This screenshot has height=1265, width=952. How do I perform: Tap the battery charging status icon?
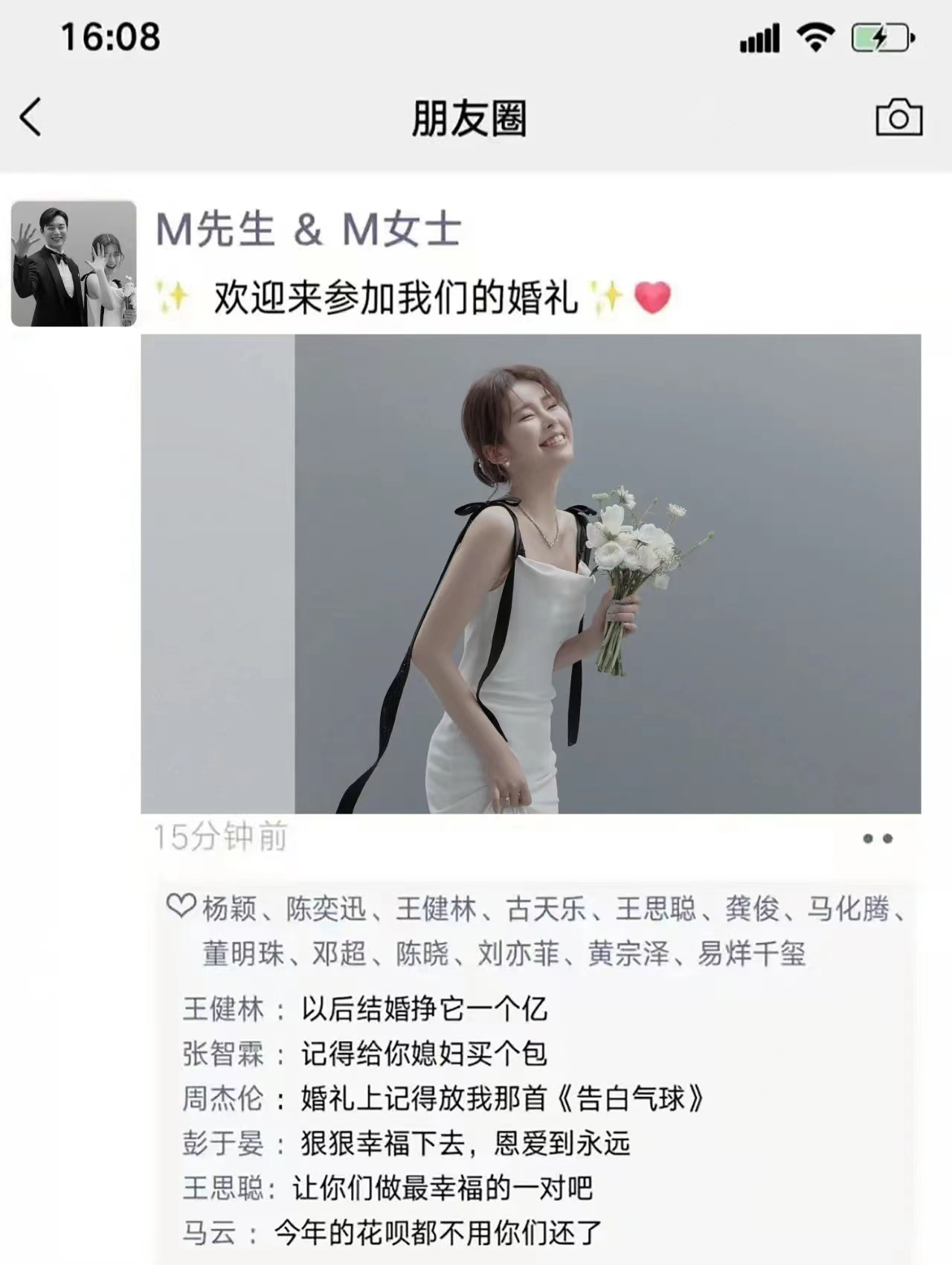coord(883,37)
